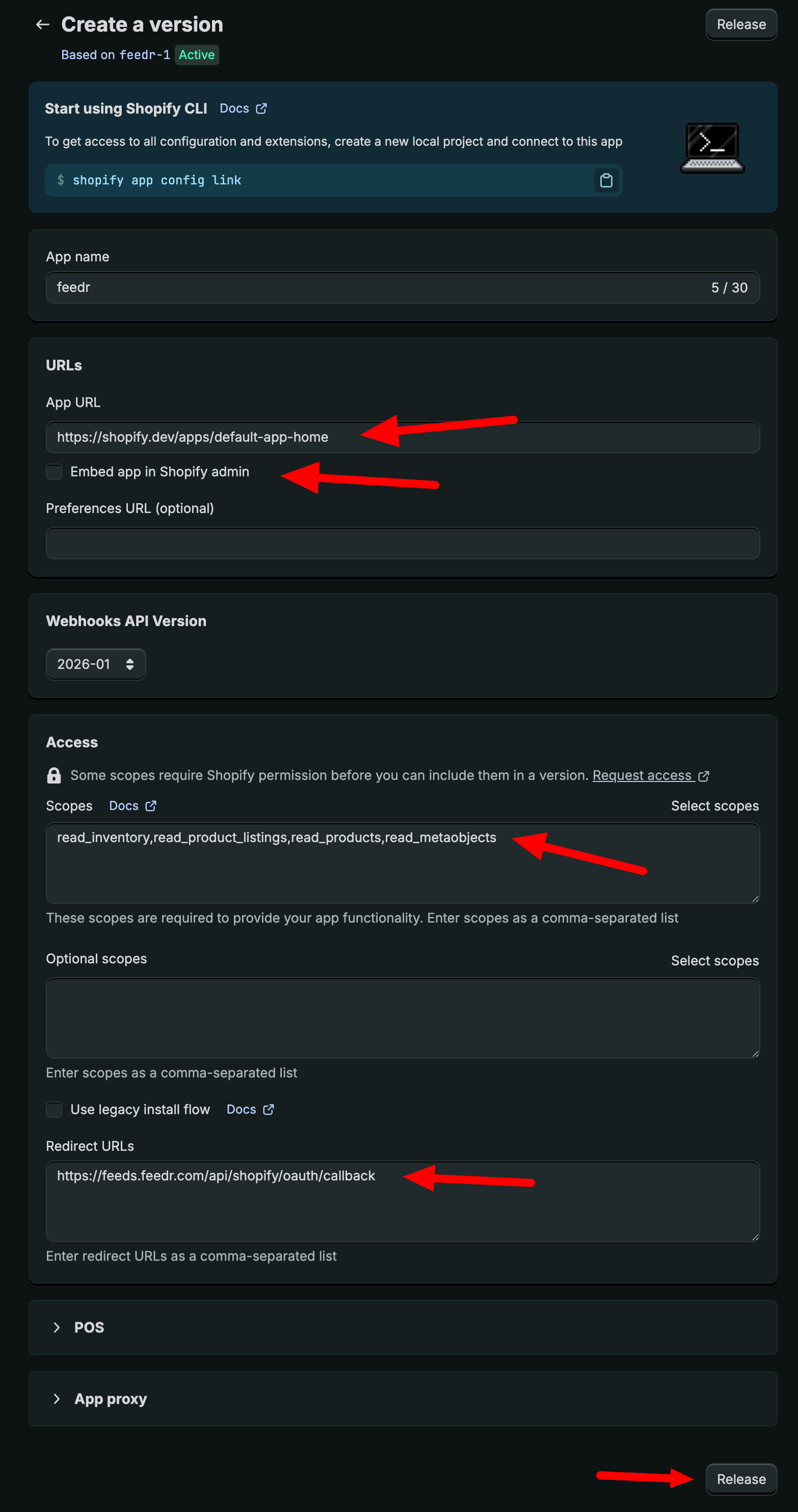Image resolution: width=798 pixels, height=1512 pixels.
Task: Click the bottom Release button
Action: 740,1479
